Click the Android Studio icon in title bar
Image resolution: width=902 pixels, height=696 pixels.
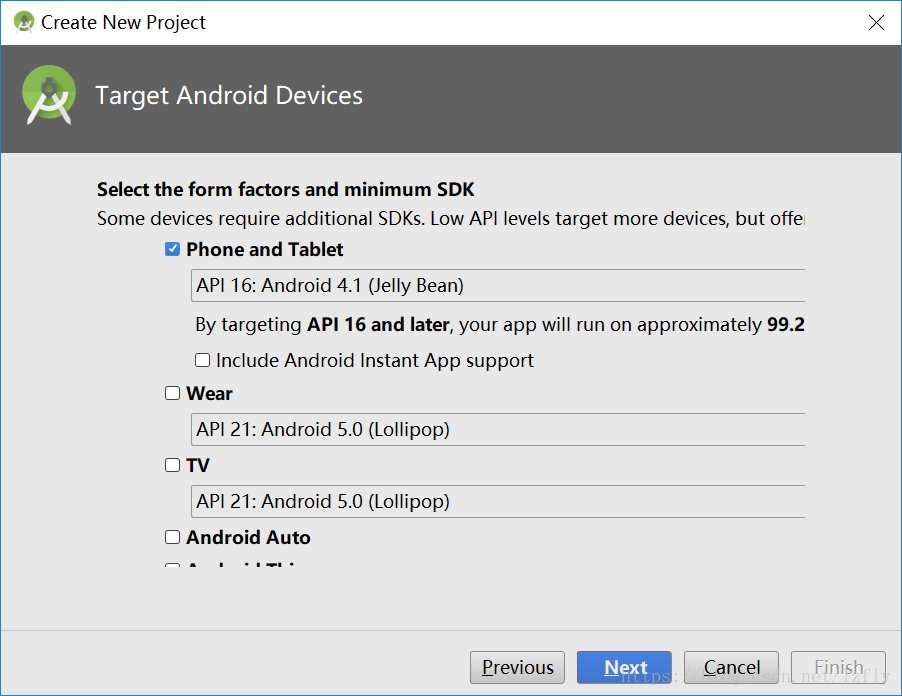24,22
